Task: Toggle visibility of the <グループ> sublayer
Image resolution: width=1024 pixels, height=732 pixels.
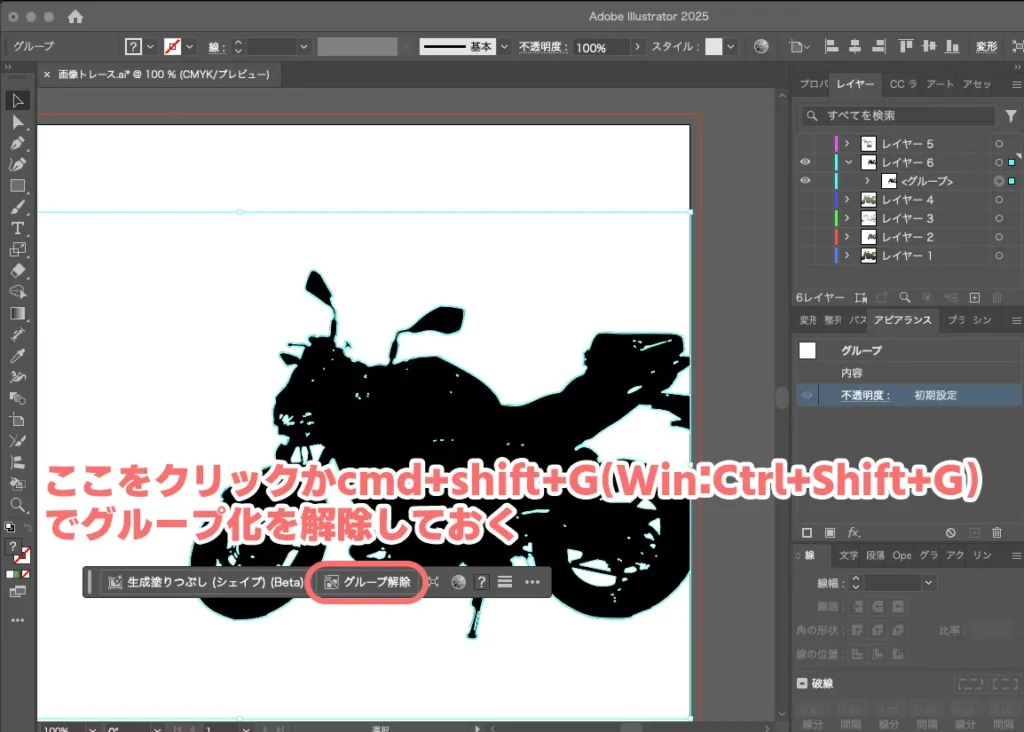Action: tap(806, 181)
